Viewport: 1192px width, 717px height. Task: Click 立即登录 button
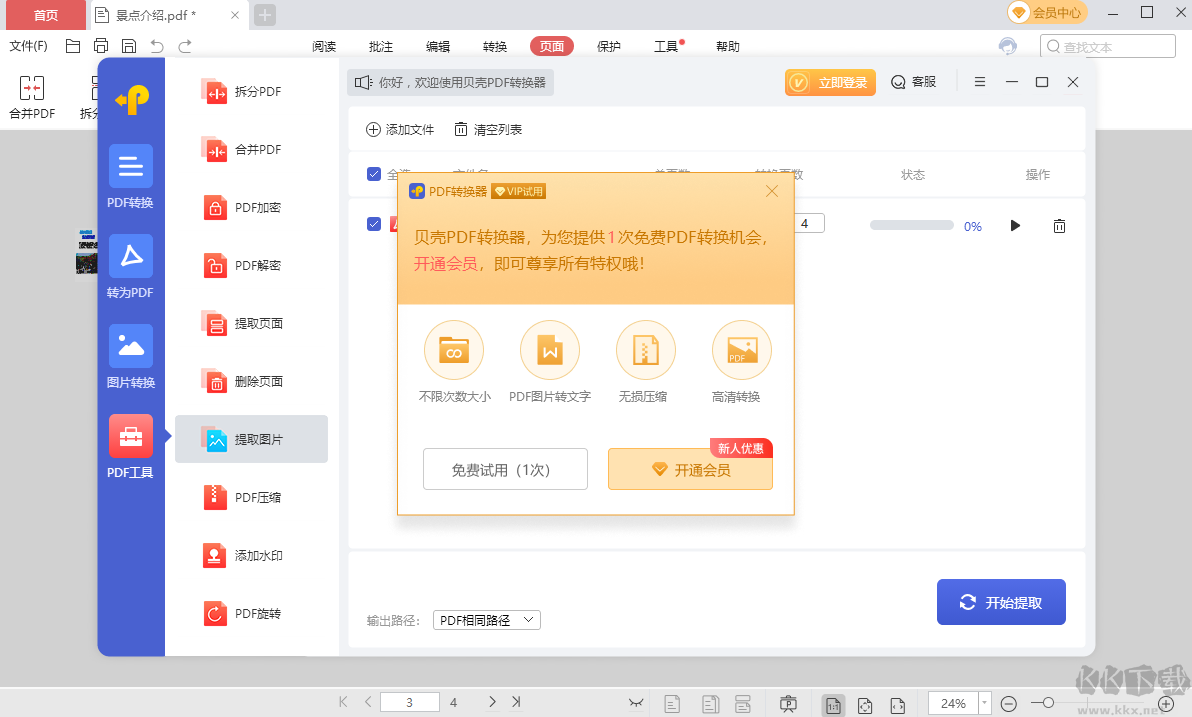click(x=830, y=82)
